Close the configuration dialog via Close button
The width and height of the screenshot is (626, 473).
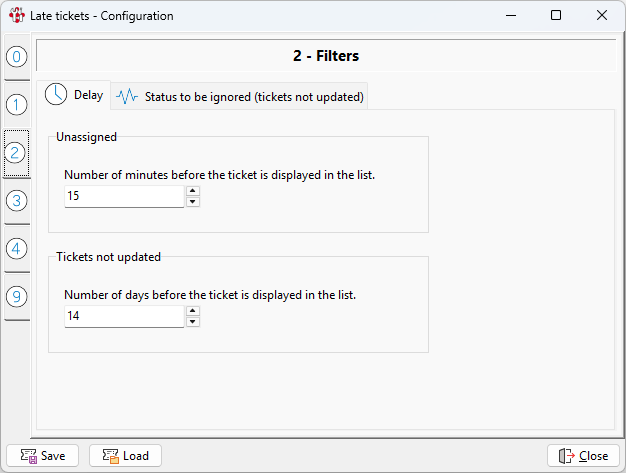583,456
